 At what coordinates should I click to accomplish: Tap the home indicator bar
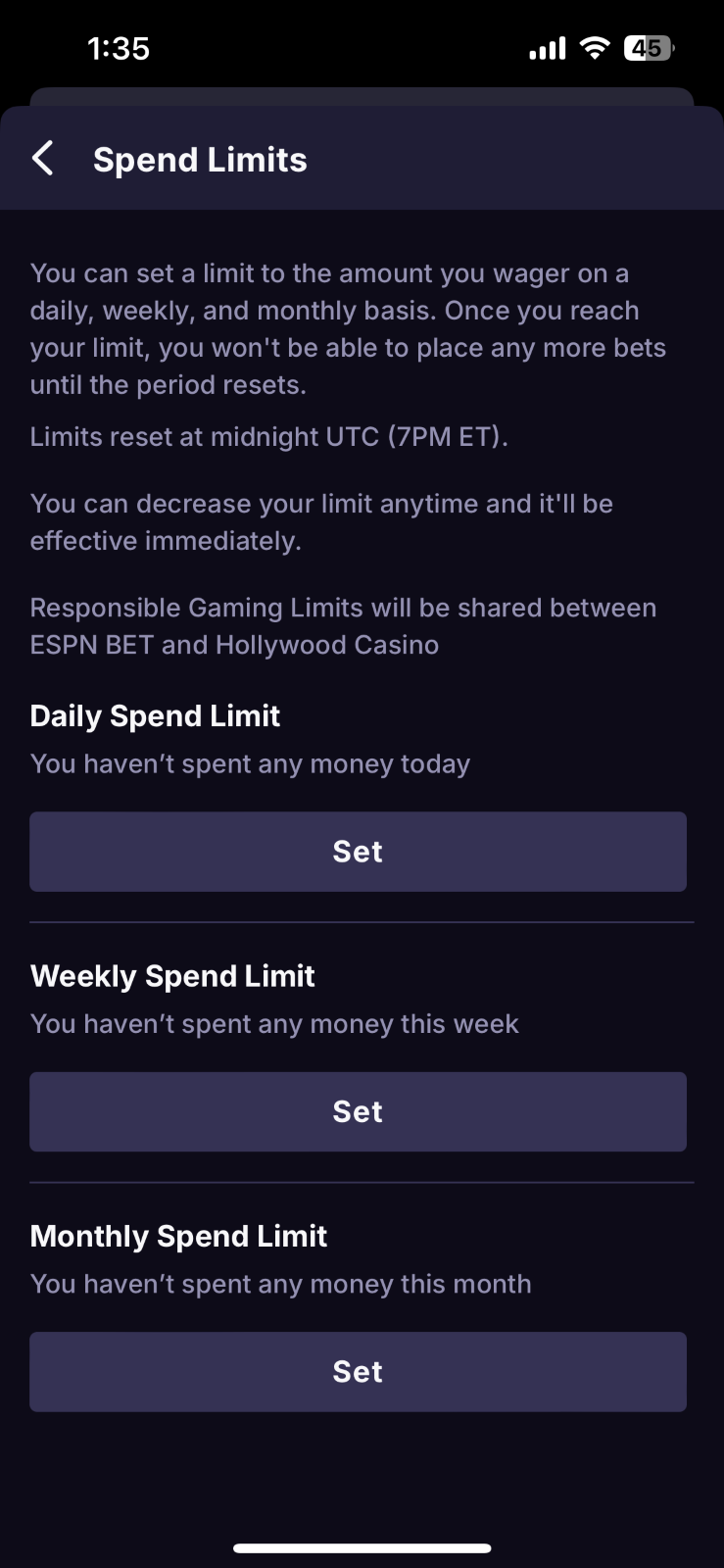[x=362, y=1548]
